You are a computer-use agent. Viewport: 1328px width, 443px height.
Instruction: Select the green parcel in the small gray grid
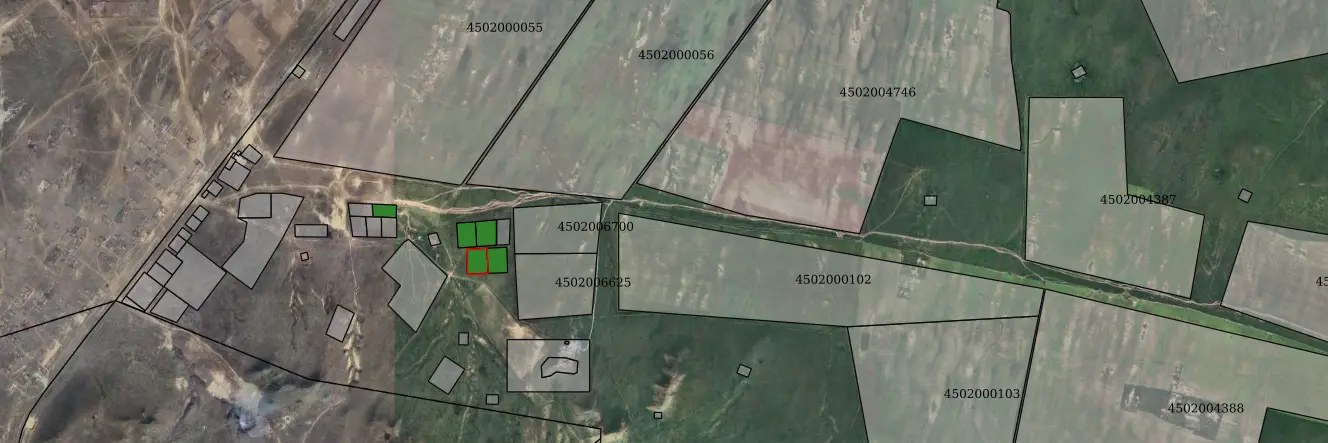click(384, 210)
